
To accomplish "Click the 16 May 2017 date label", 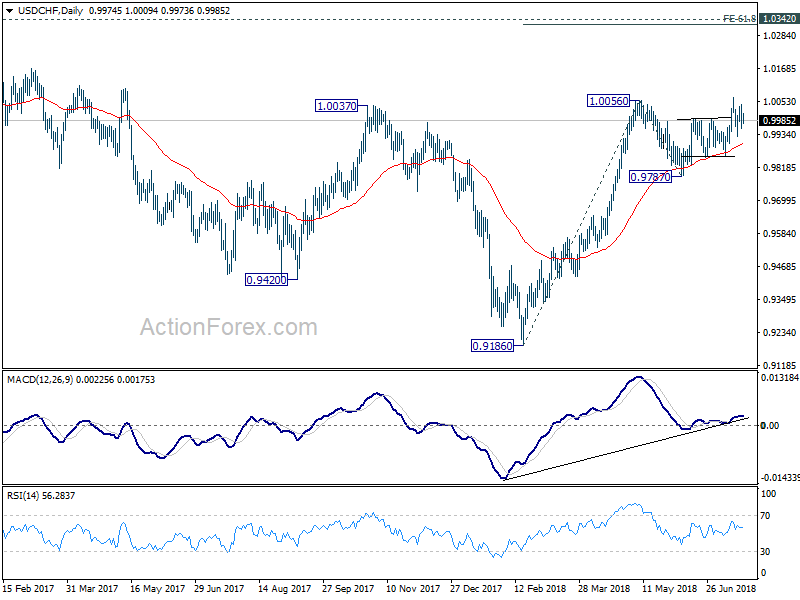I will click(157, 588).
